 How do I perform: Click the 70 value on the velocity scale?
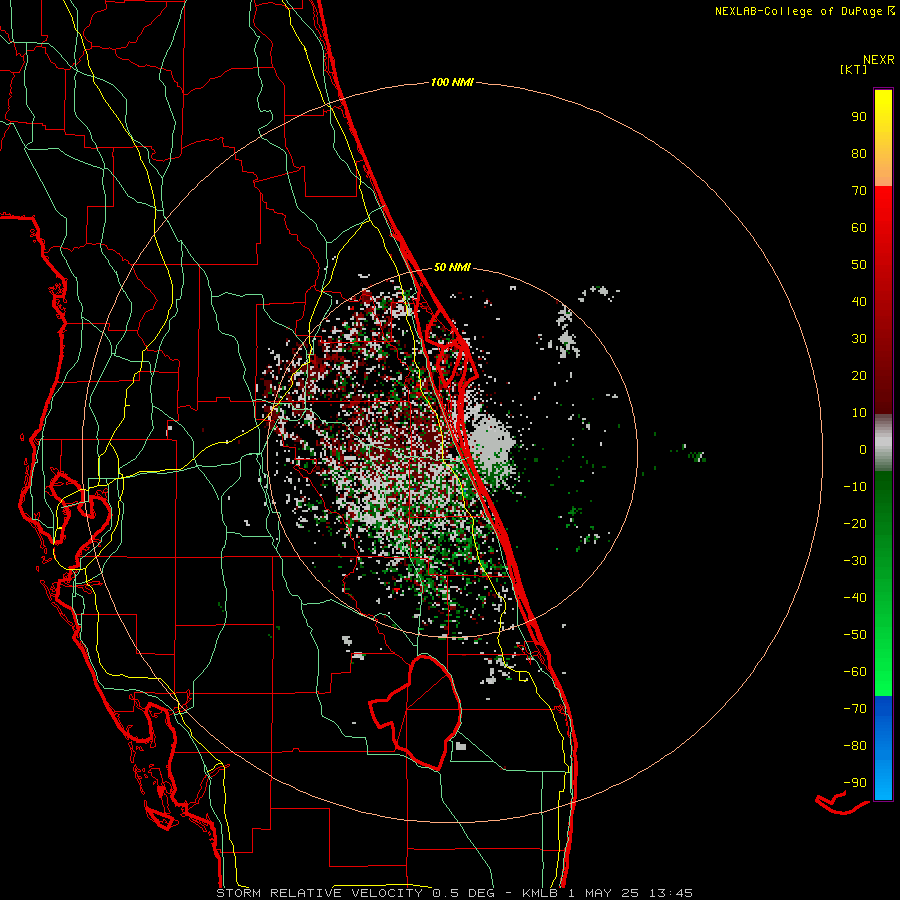(859, 191)
